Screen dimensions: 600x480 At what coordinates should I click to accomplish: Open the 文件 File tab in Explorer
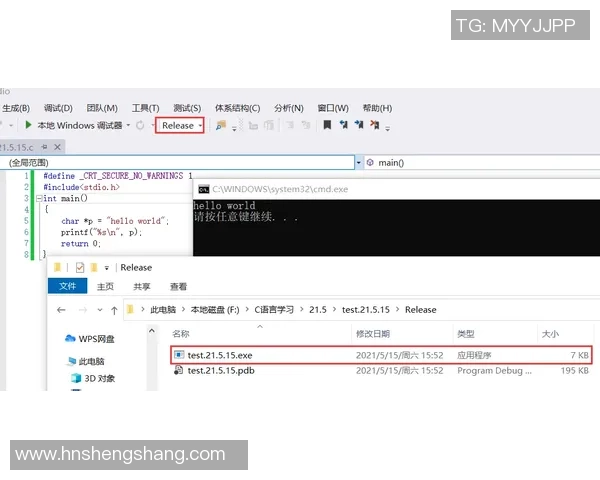(x=68, y=286)
